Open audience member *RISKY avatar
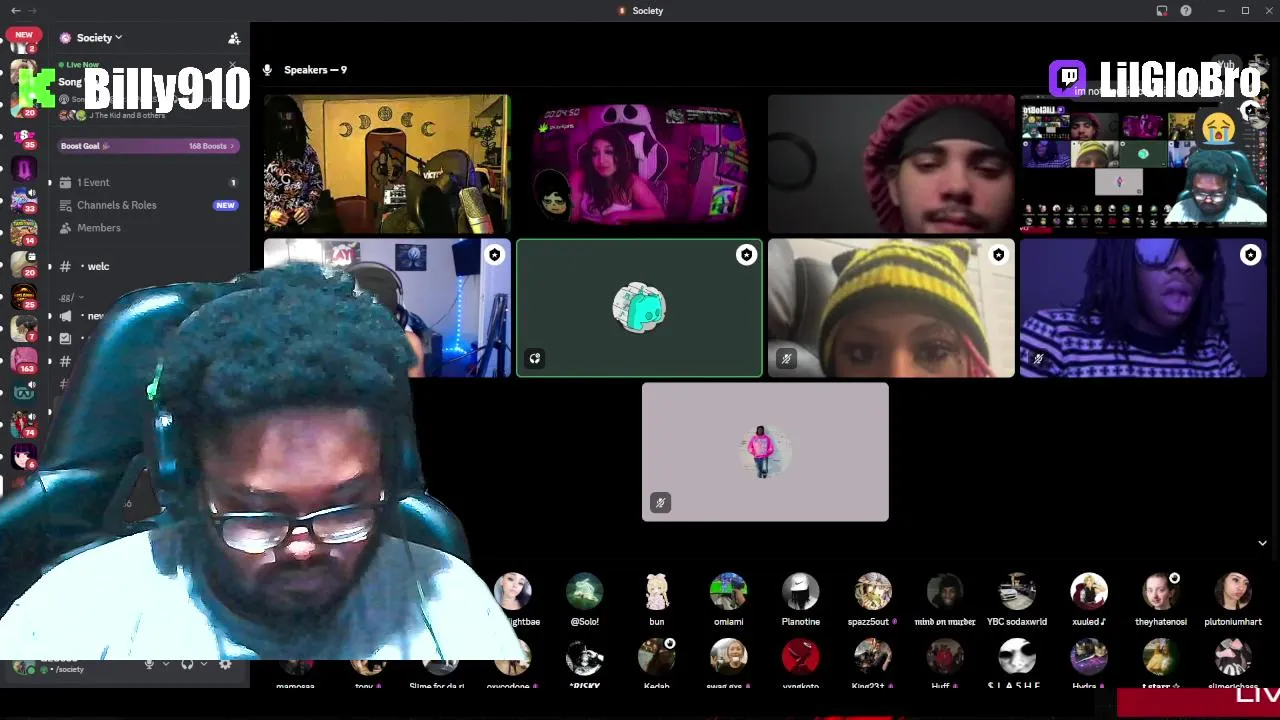Screen dimensions: 1280x720 [x=585, y=657]
